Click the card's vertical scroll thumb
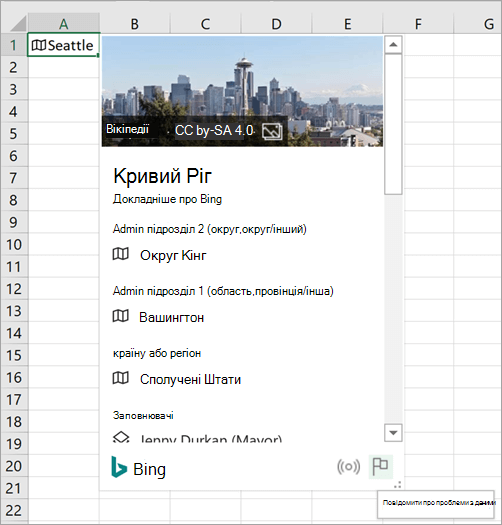Image resolution: width=502 pixels, height=525 pixels. click(393, 124)
